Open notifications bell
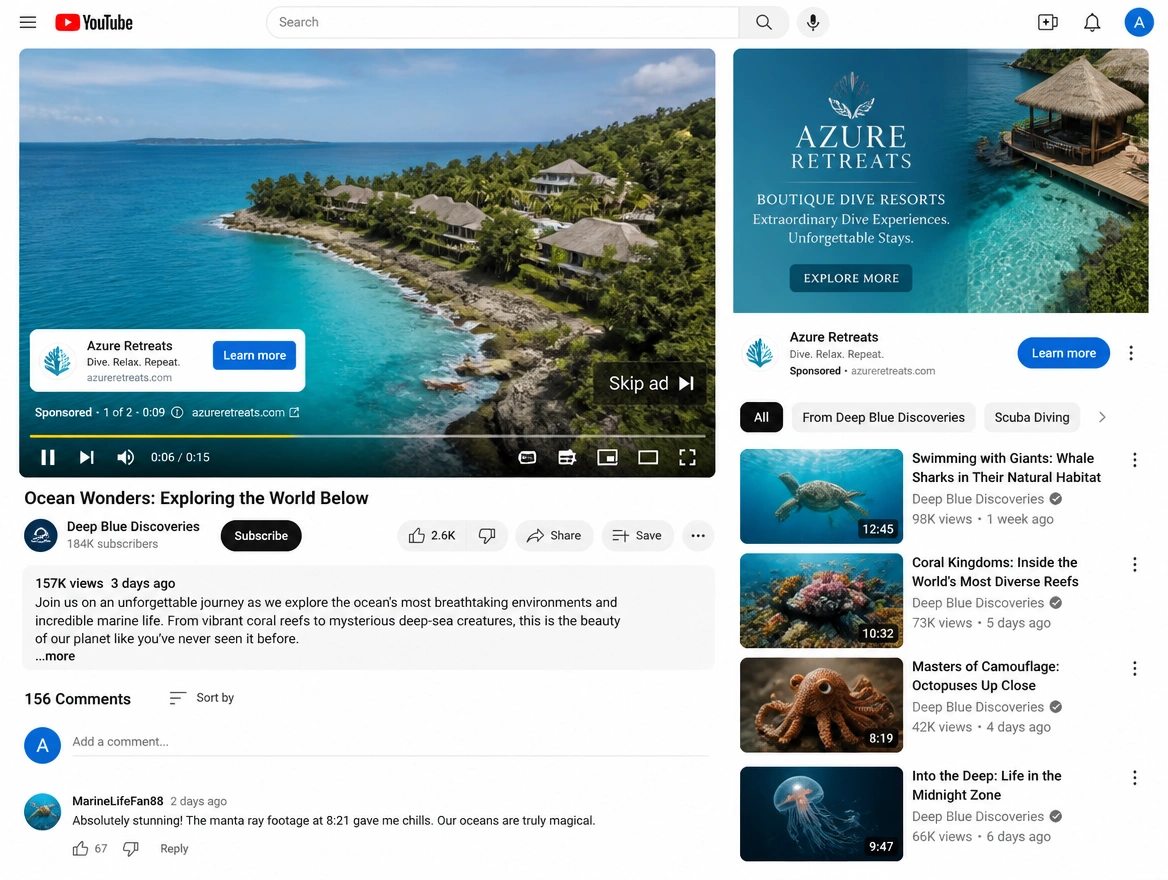Image resolution: width=1168 pixels, height=880 pixels. tap(1091, 22)
